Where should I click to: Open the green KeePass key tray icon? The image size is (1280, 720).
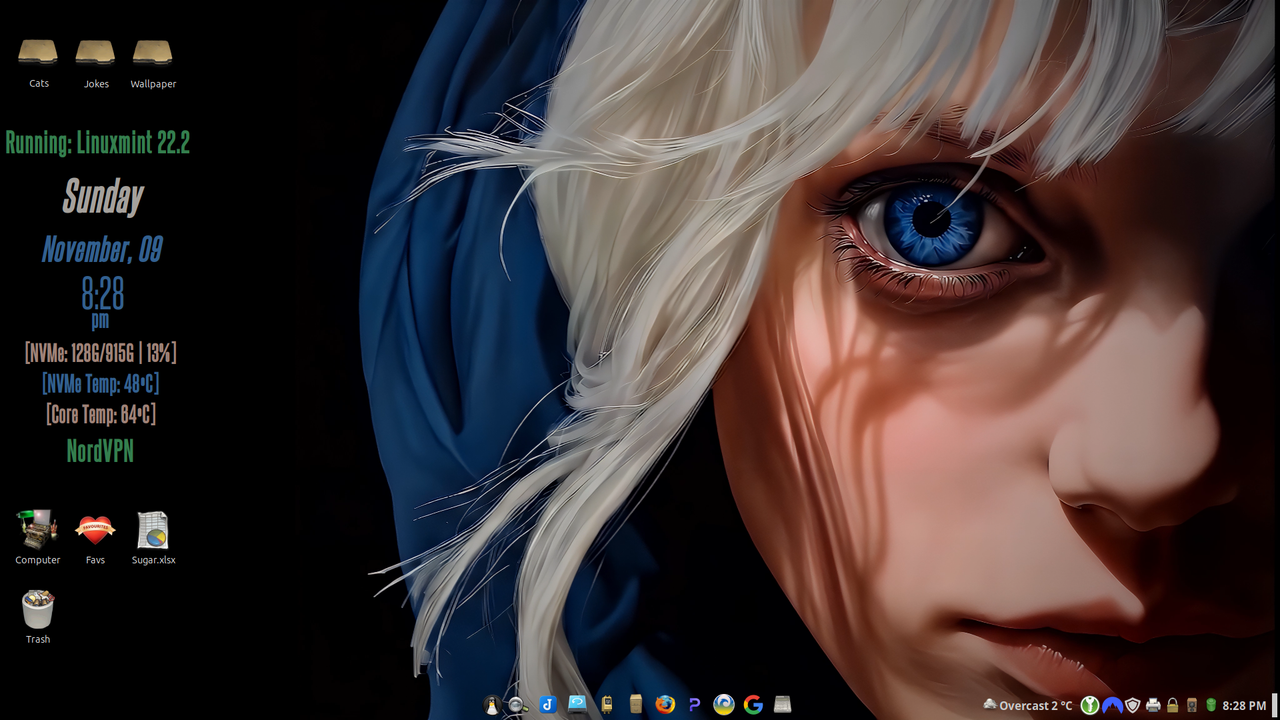[x=1090, y=705]
